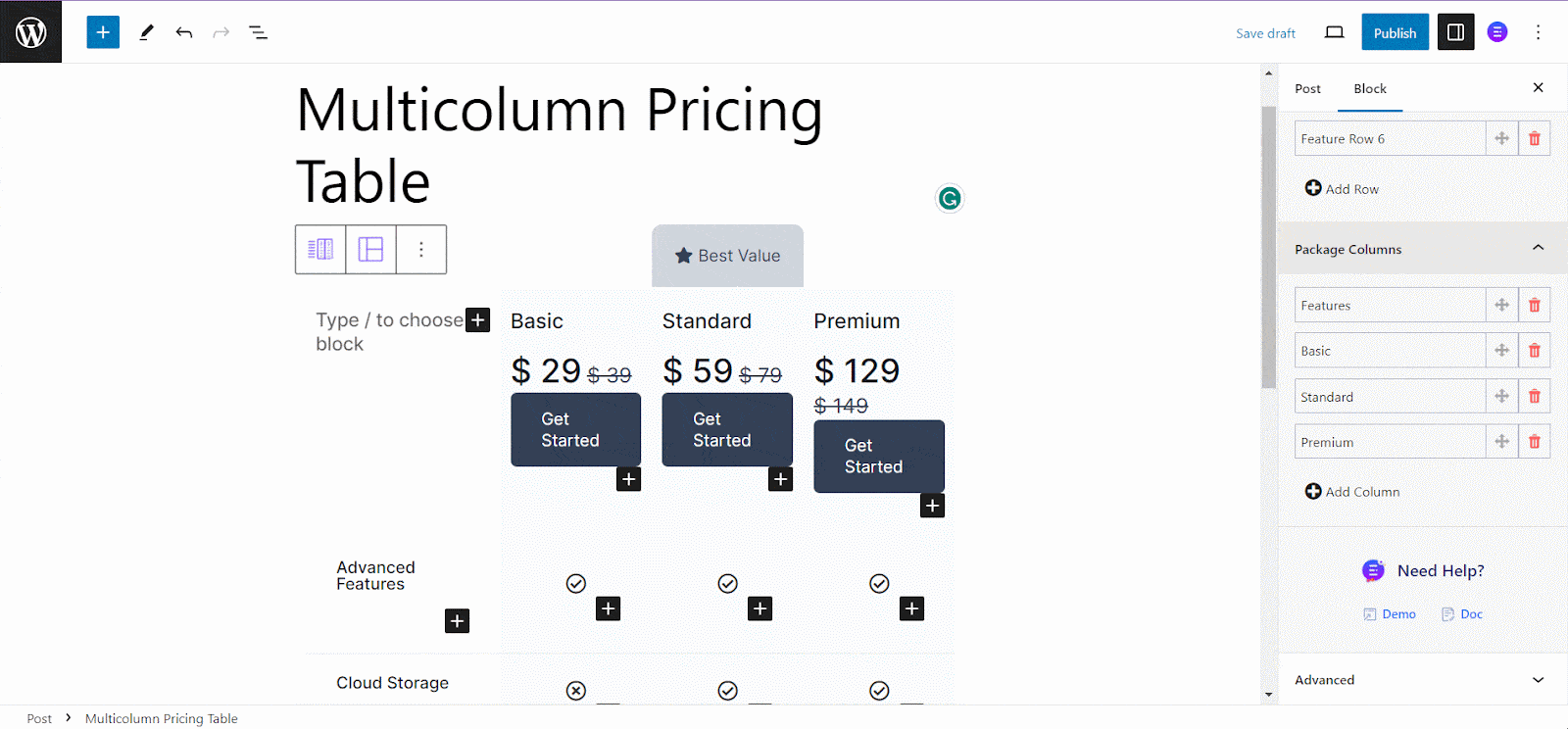Delete the Feature Row 6 with trash icon
This screenshot has height=729, width=1568.
coord(1533,138)
